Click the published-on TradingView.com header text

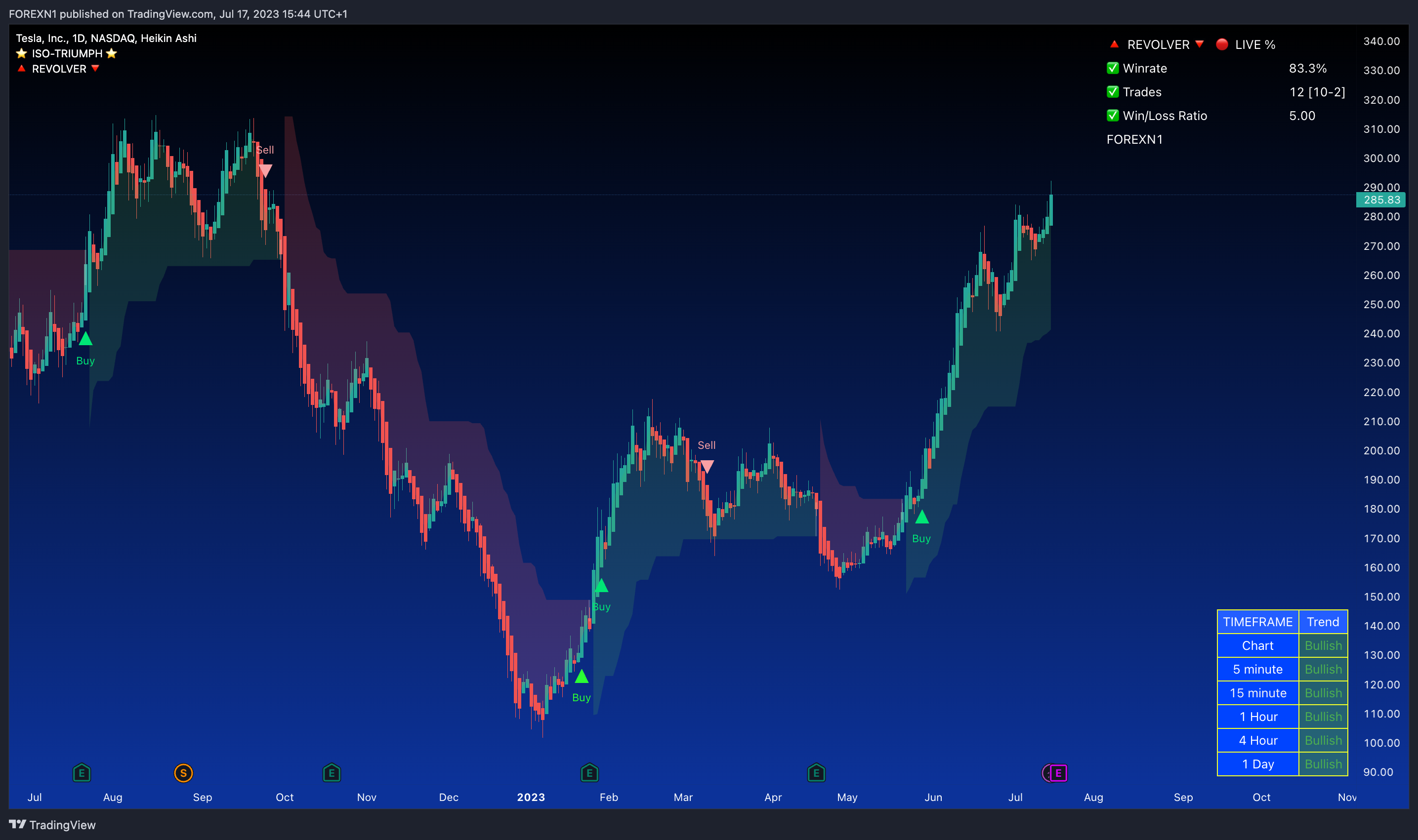click(178, 14)
